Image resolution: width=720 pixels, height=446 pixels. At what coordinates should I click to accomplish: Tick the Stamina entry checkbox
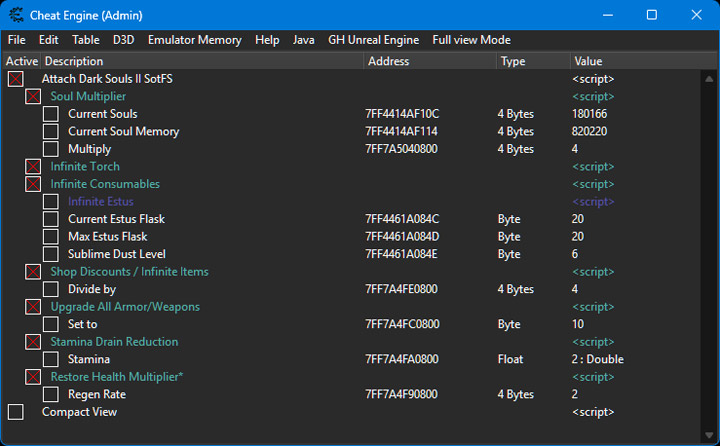(51, 359)
